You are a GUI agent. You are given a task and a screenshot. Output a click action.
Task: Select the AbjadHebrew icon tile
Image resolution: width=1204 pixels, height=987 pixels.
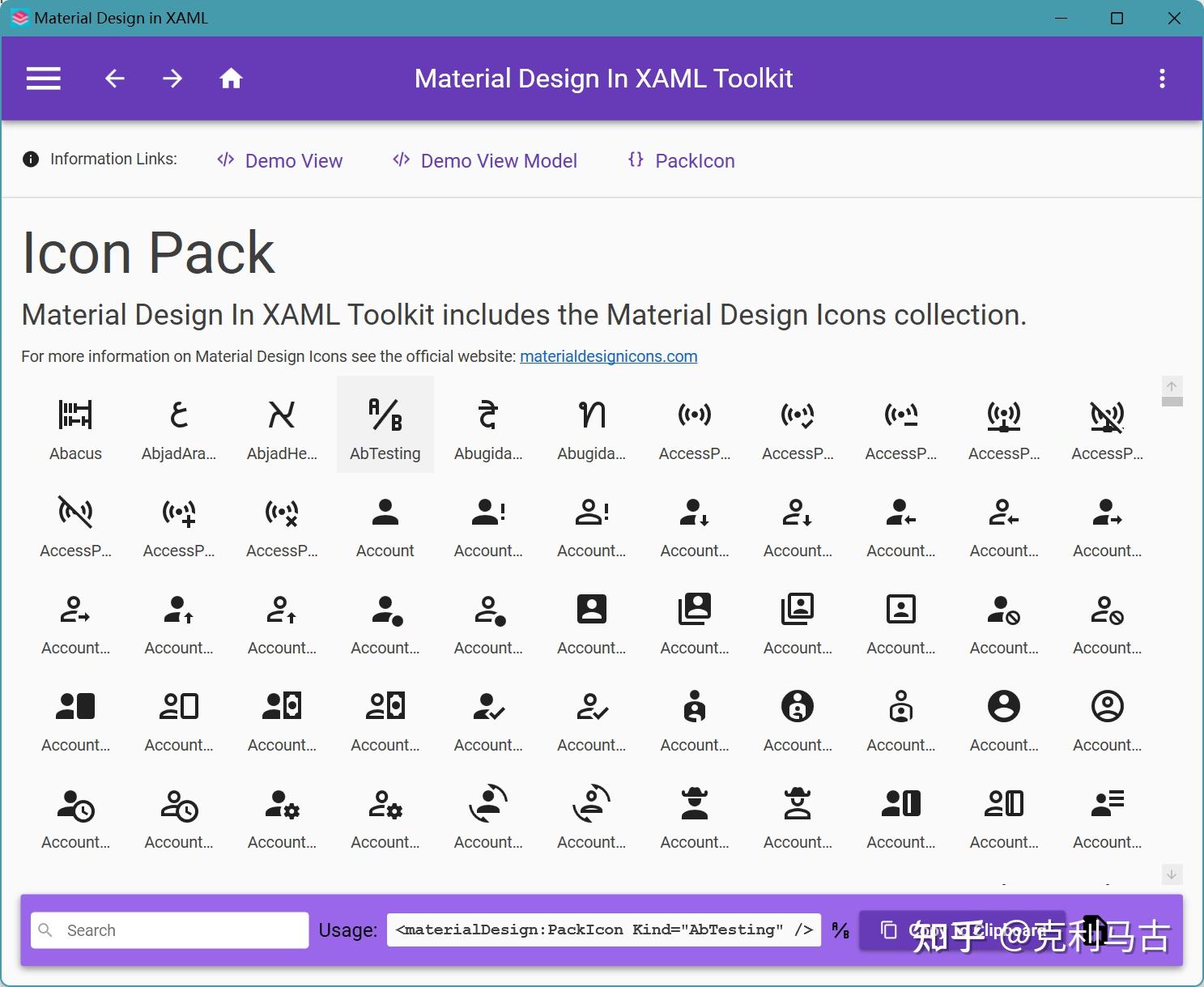(x=282, y=424)
